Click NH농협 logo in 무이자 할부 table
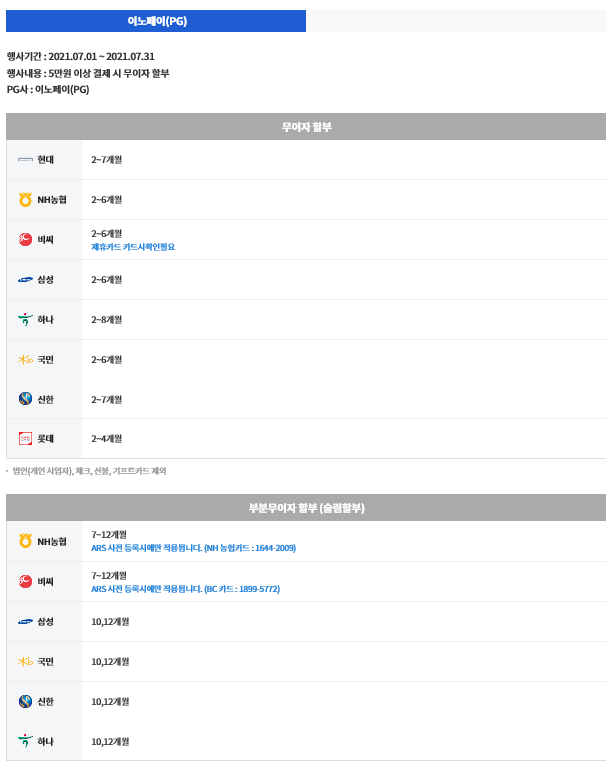 [26, 200]
